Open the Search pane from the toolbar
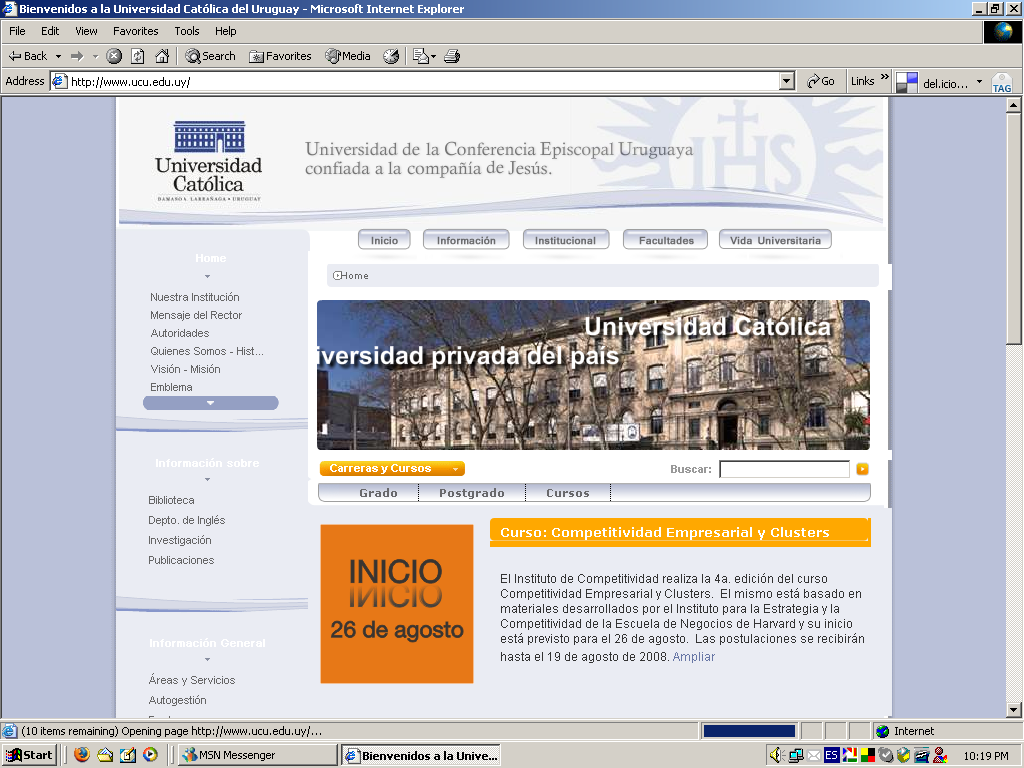Image resolution: width=1024 pixels, height=768 pixels. 210,56
